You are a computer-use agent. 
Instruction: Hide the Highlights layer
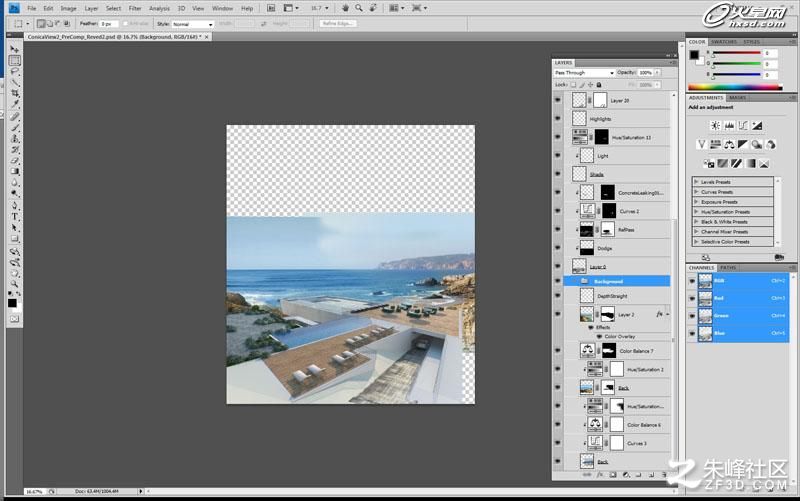[558, 118]
